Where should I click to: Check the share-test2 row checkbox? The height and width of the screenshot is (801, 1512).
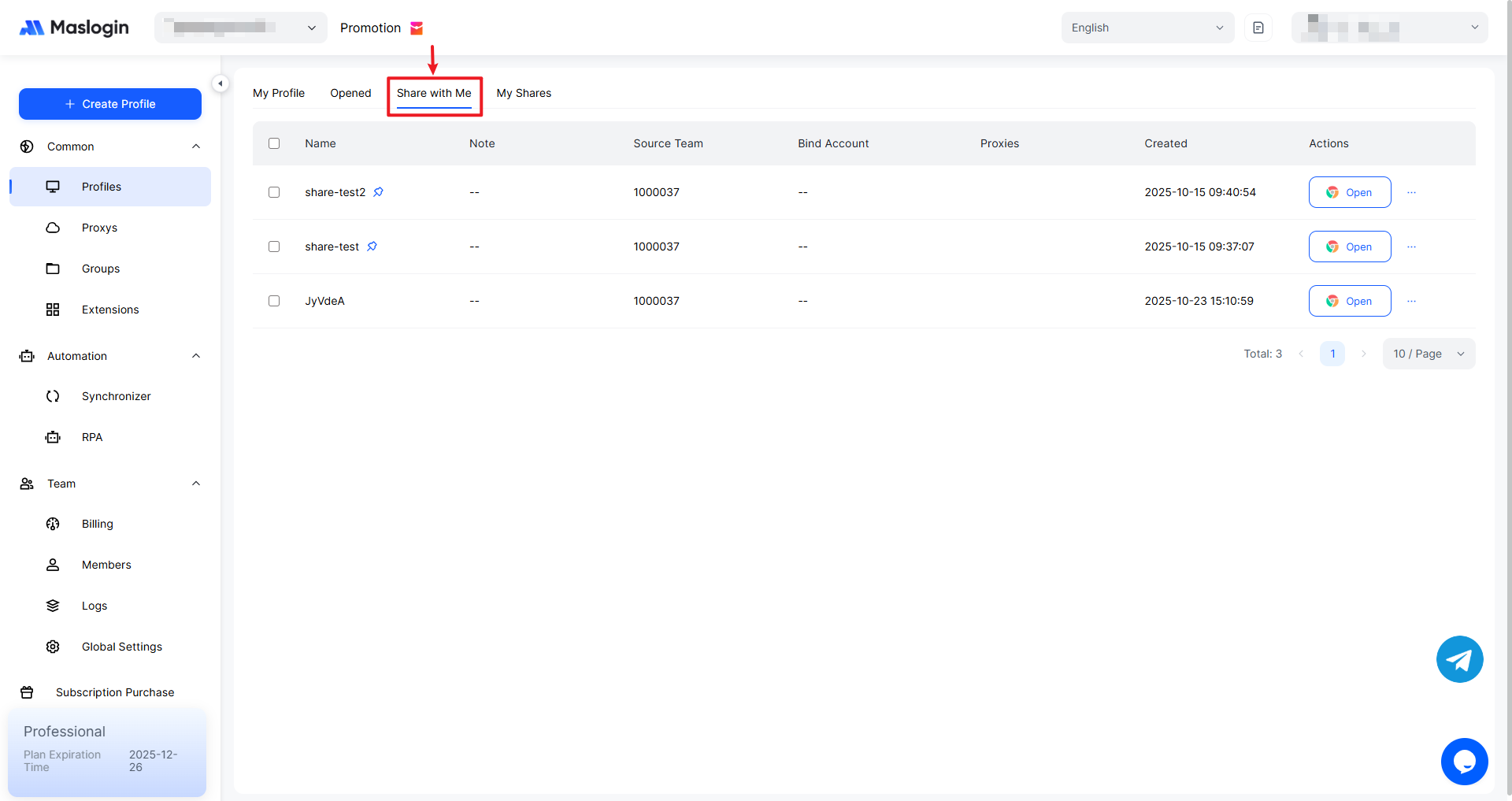pyautogui.click(x=274, y=192)
